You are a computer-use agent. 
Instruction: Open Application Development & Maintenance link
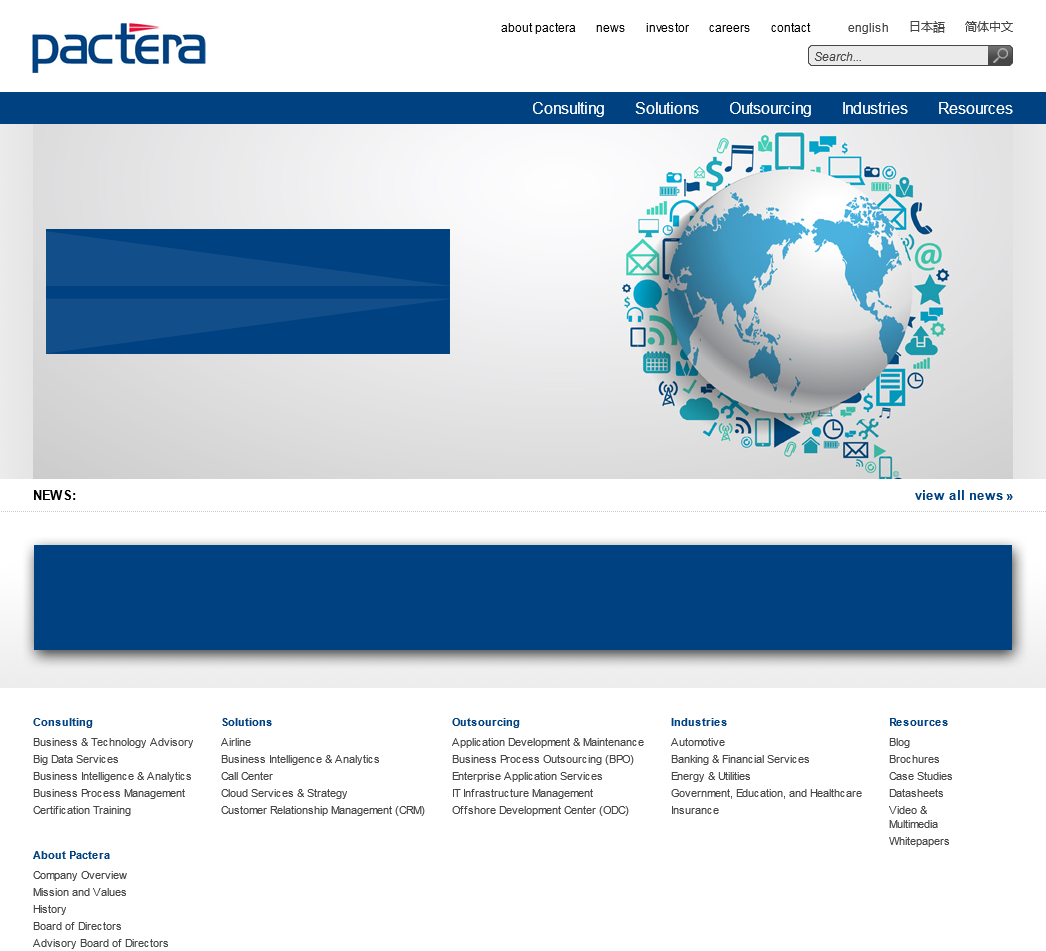547,742
